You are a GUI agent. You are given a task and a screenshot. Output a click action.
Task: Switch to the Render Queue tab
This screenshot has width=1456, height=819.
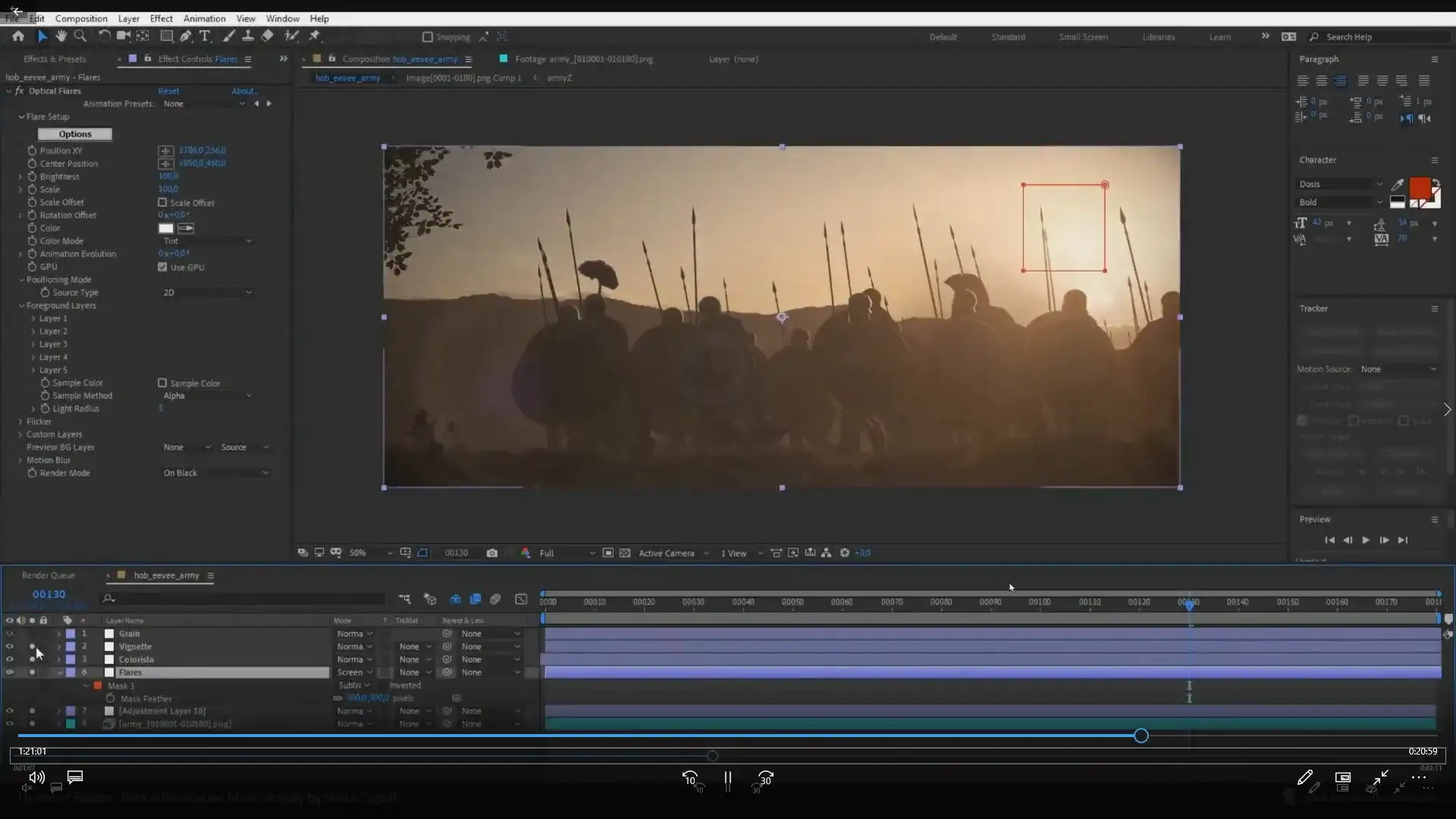pyautogui.click(x=49, y=576)
